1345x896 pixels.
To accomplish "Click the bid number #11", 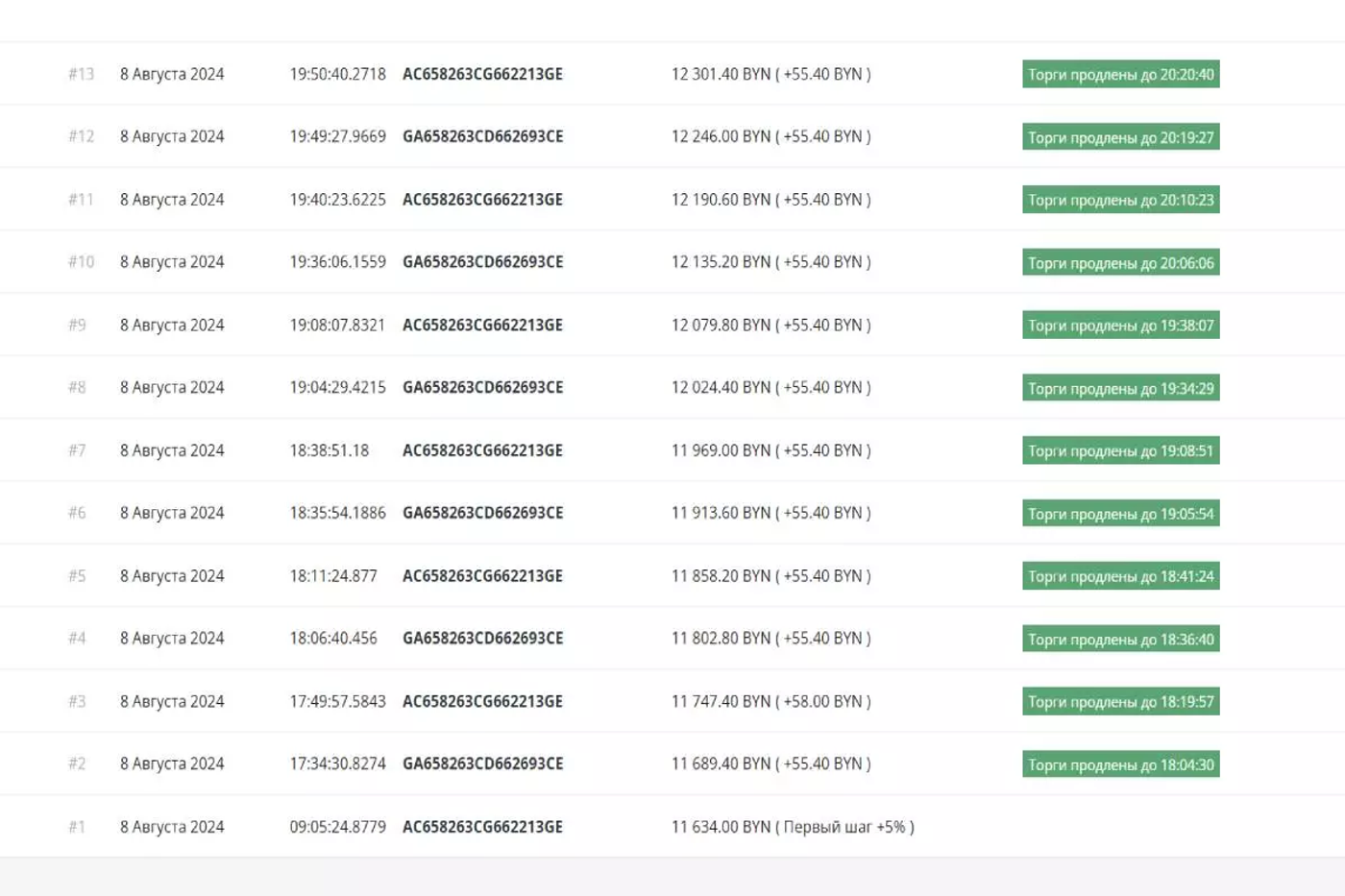I will 81,200.
